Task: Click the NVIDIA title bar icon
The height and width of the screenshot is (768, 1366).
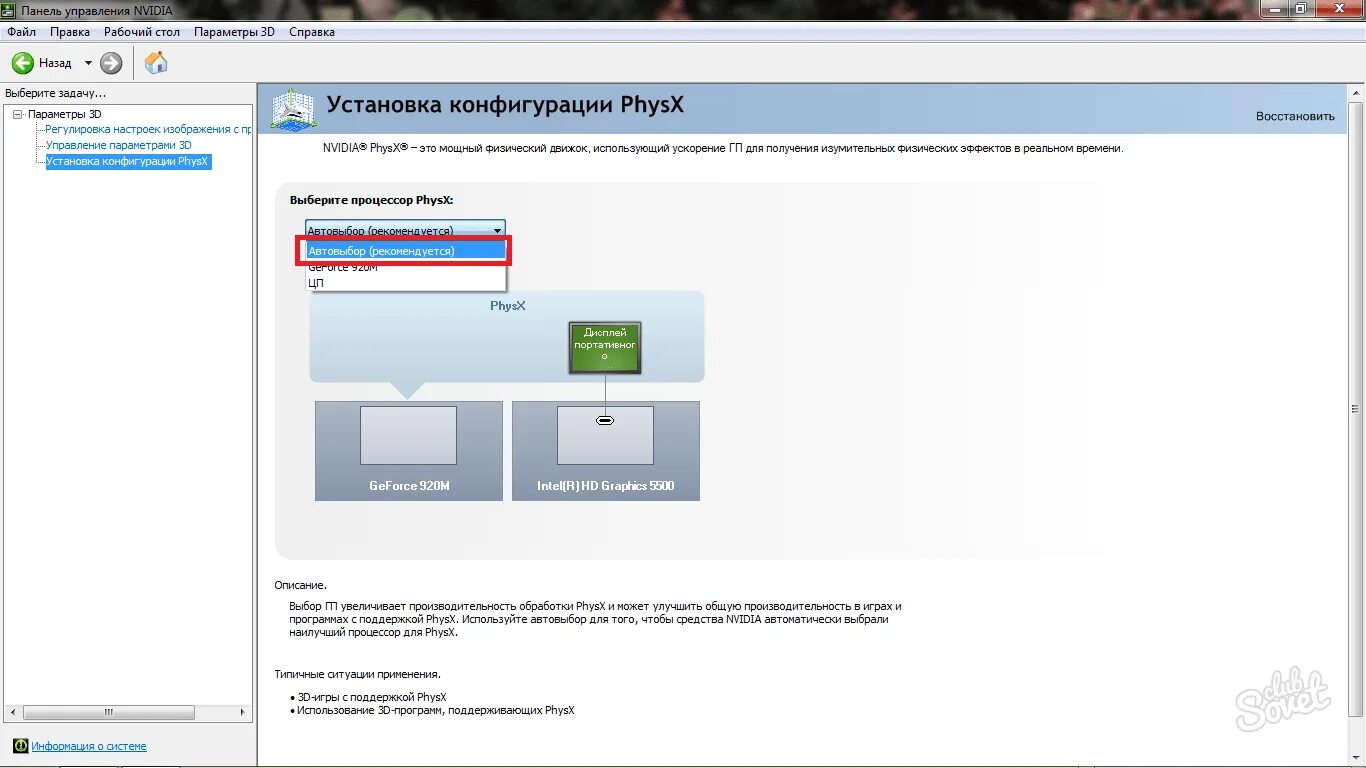Action: 10,10
